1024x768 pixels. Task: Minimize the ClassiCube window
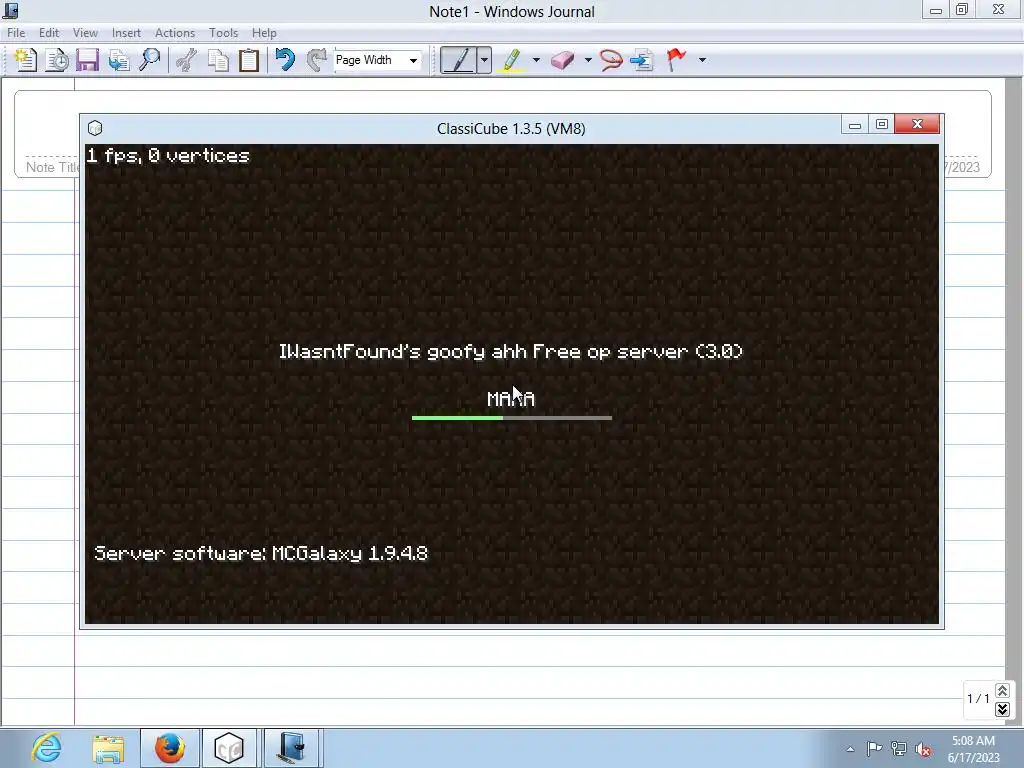pos(854,124)
